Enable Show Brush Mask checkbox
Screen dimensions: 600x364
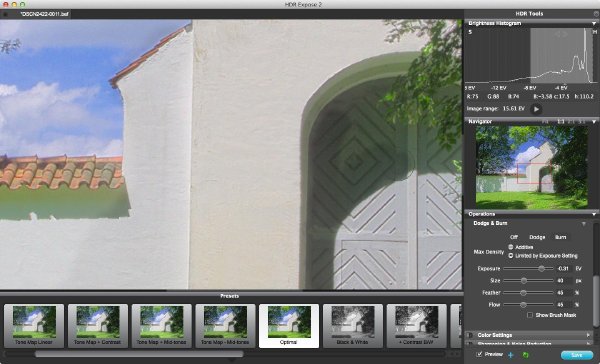(x=530, y=315)
